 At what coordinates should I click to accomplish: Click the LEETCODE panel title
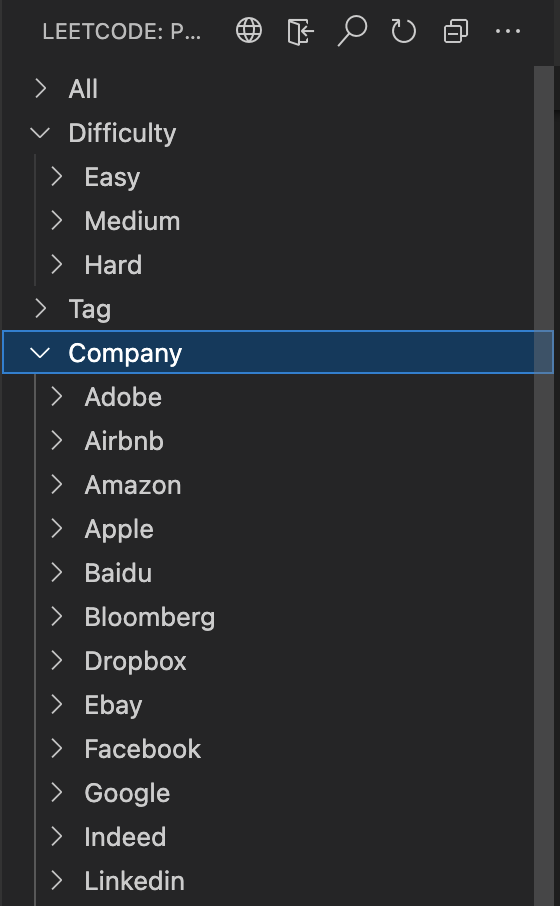[x=122, y=32]
